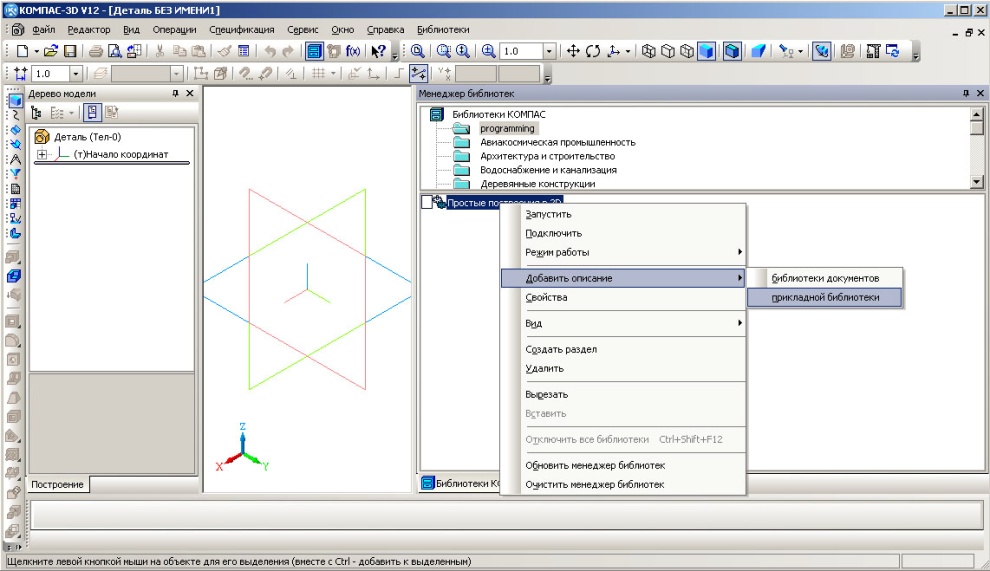Select the Rotate view tool
The height and width of the screenshot is (571, 990).
pyautogui.click(x=594, y=51)
